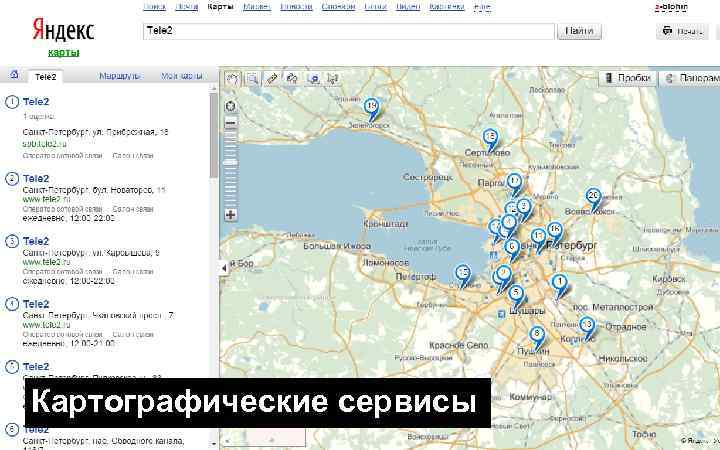The image size is (720, 450).
Task: Open Почта in top navigation
Action: pos(186,6)
